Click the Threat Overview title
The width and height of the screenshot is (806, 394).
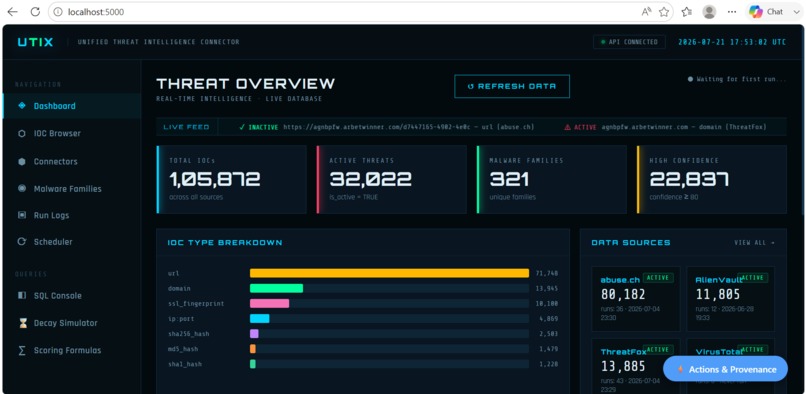245,83
